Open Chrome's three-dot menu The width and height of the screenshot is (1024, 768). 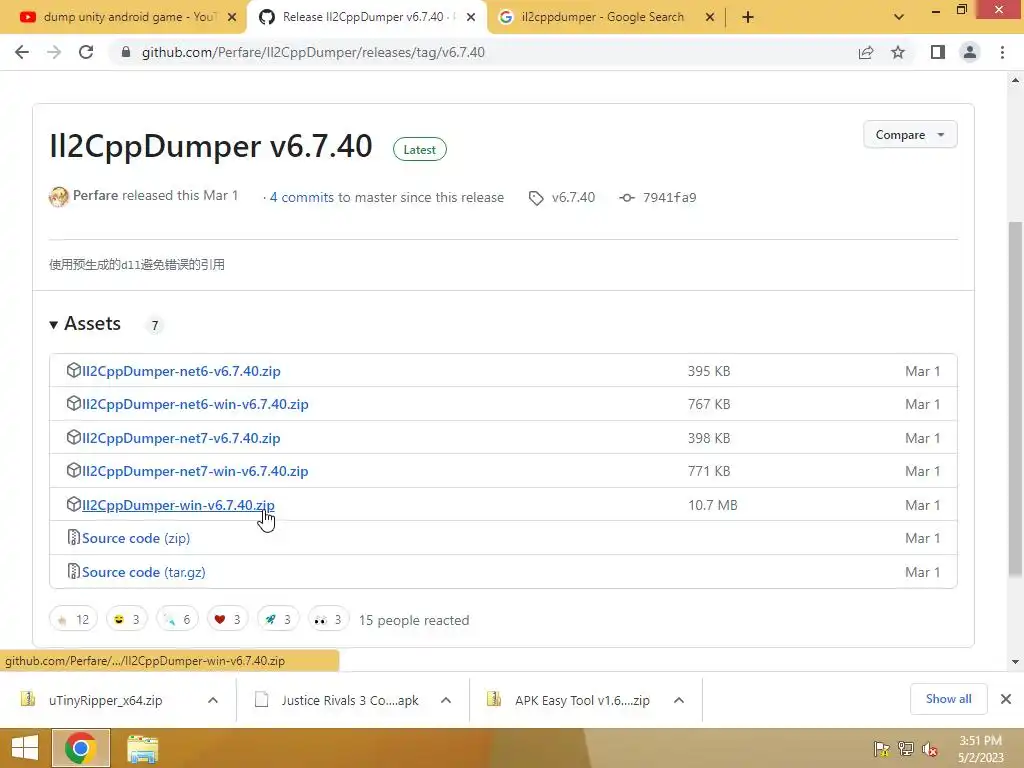point(1002,52)
